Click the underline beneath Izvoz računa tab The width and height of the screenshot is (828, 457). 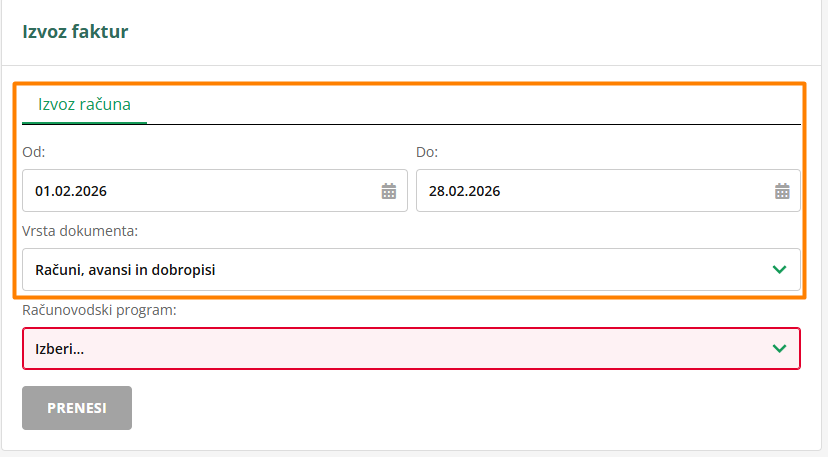click(x=85, y=122)
